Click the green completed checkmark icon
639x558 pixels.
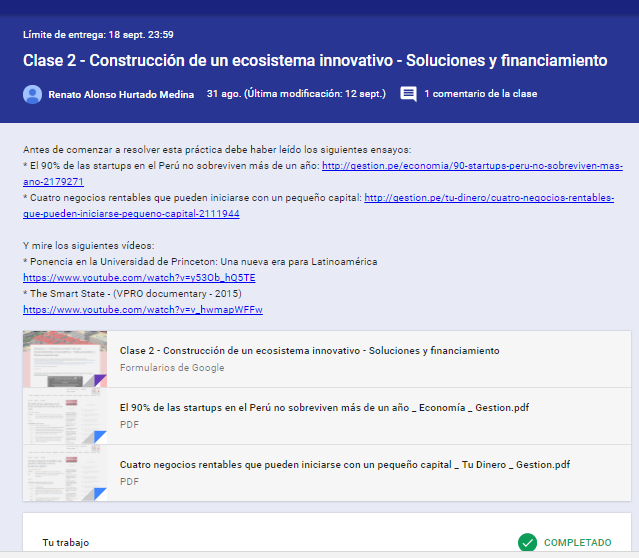(x=527, y=542)
